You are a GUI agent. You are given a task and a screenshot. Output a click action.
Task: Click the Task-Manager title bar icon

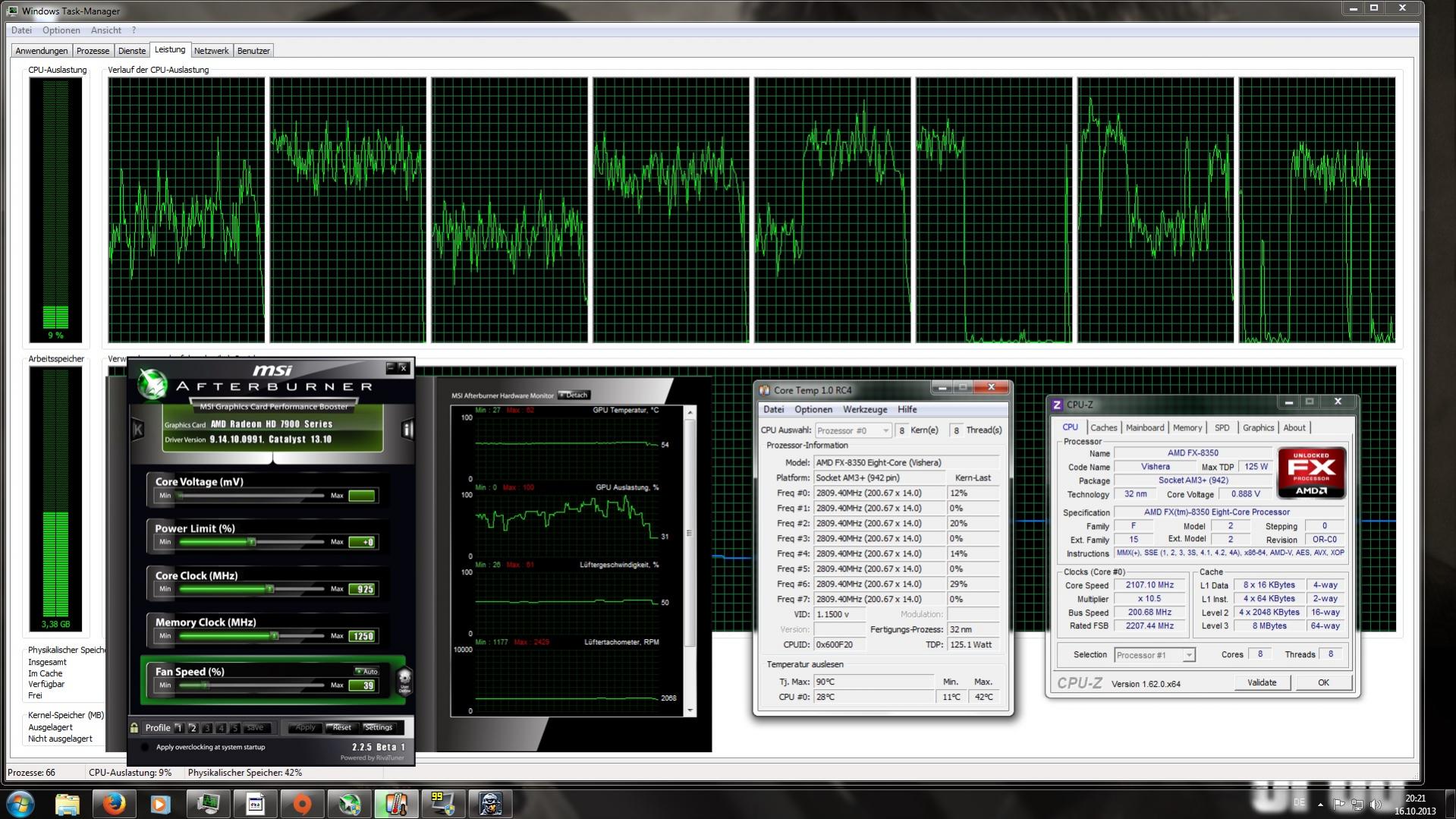(13, 11)
